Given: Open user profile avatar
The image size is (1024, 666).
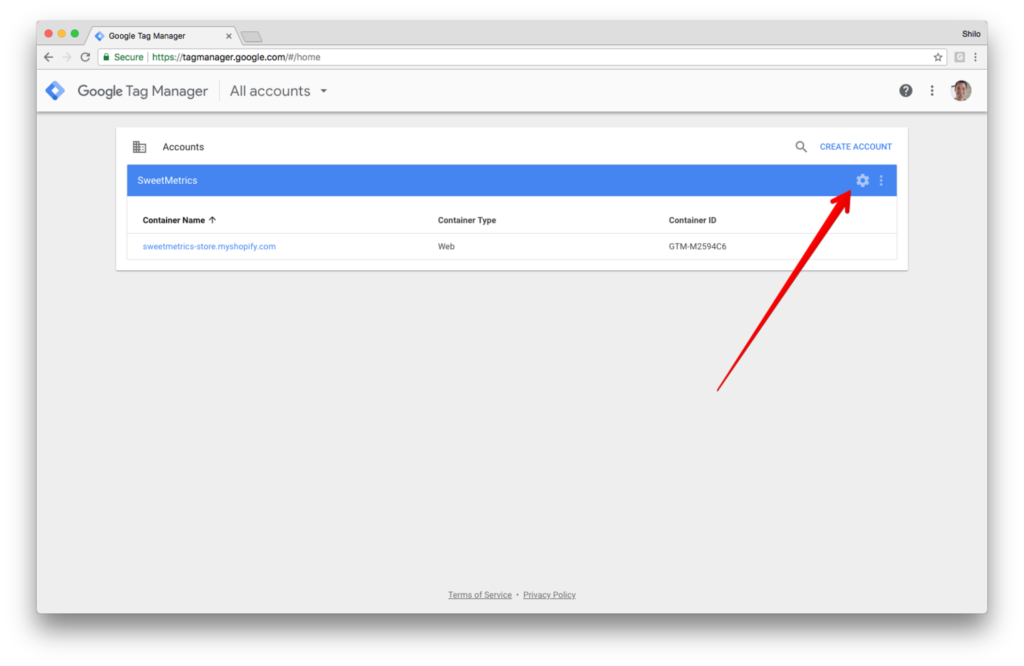Looking at the screenshot, I should tap(961, 91).
